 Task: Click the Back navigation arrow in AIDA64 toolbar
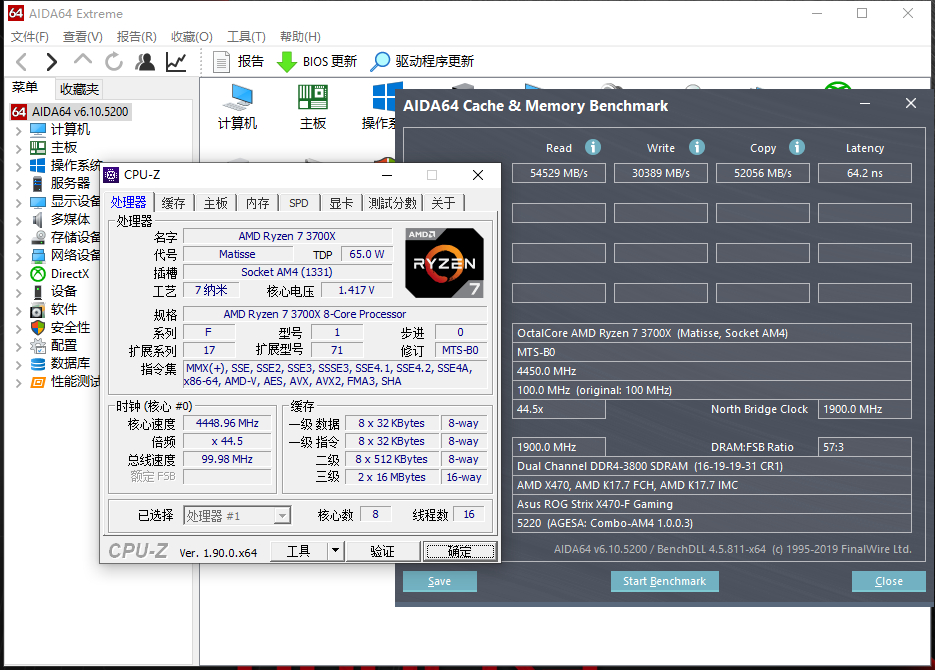21,62
